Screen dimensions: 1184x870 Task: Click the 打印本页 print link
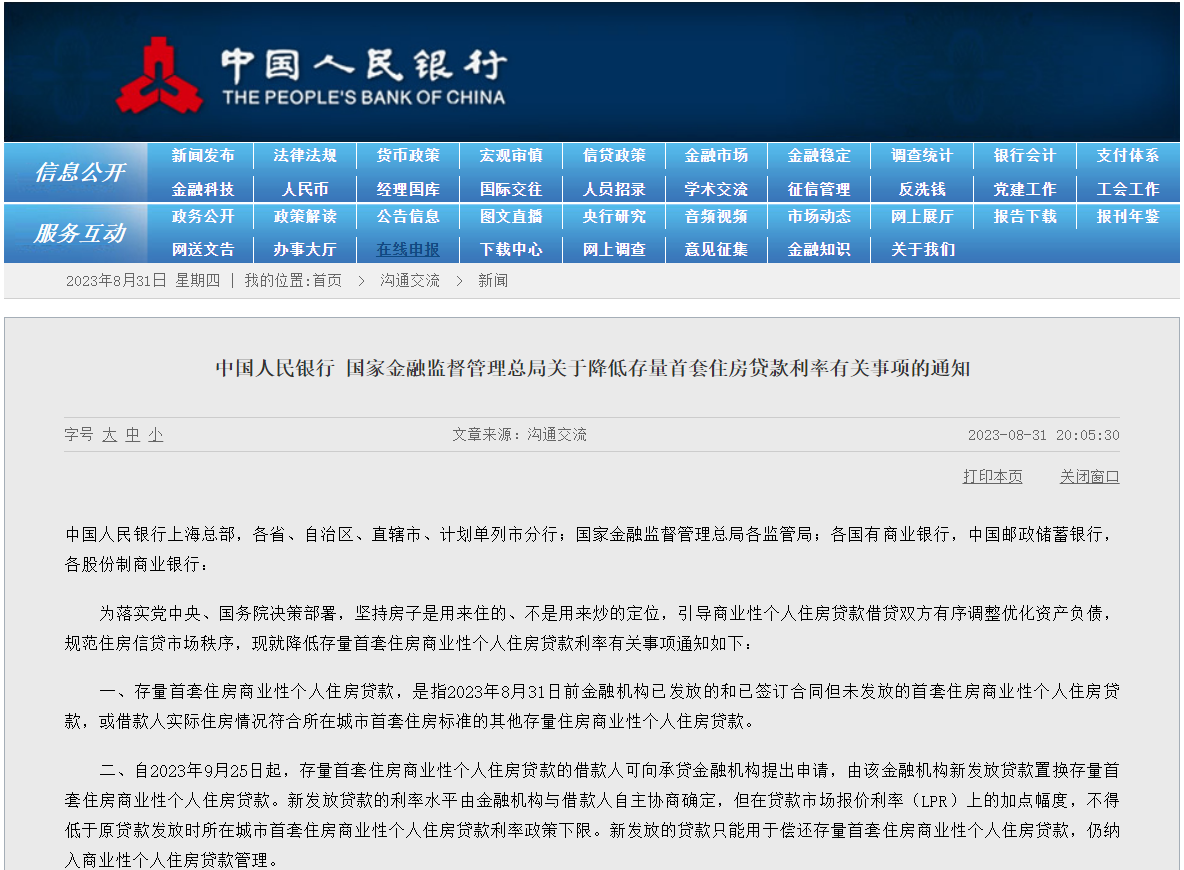(992, 477)
